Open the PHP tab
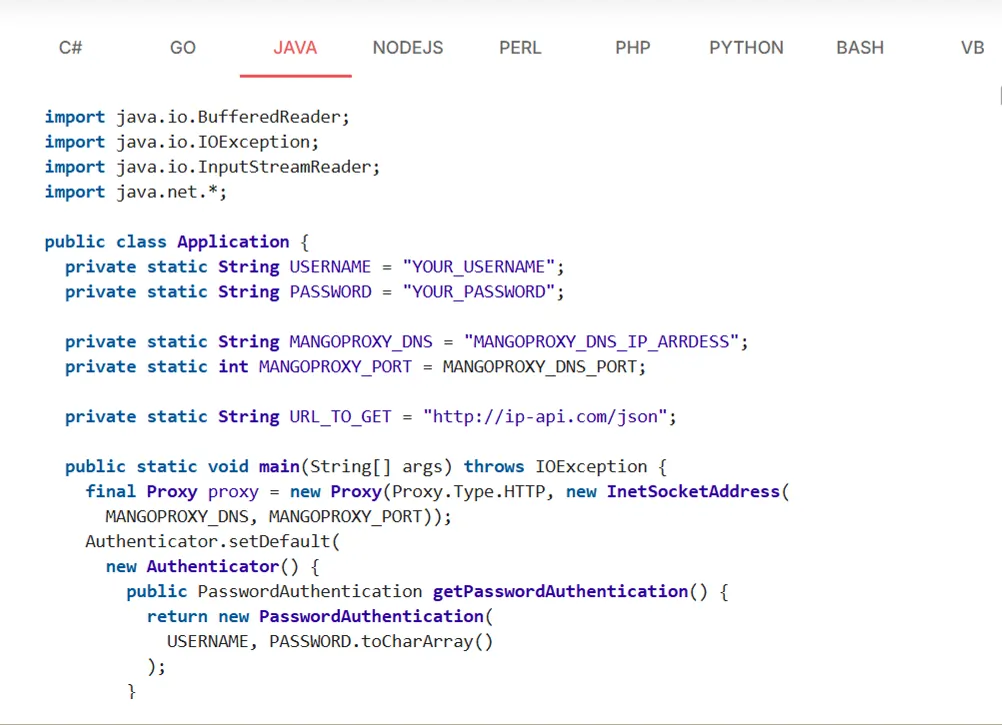 (x=632, y=47)
